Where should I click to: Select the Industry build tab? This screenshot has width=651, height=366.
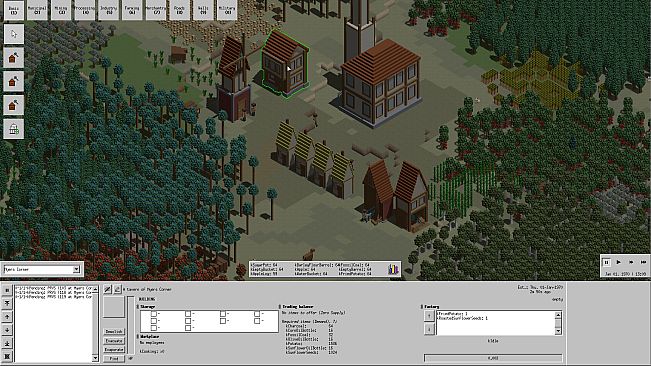[x=109, y=10]
